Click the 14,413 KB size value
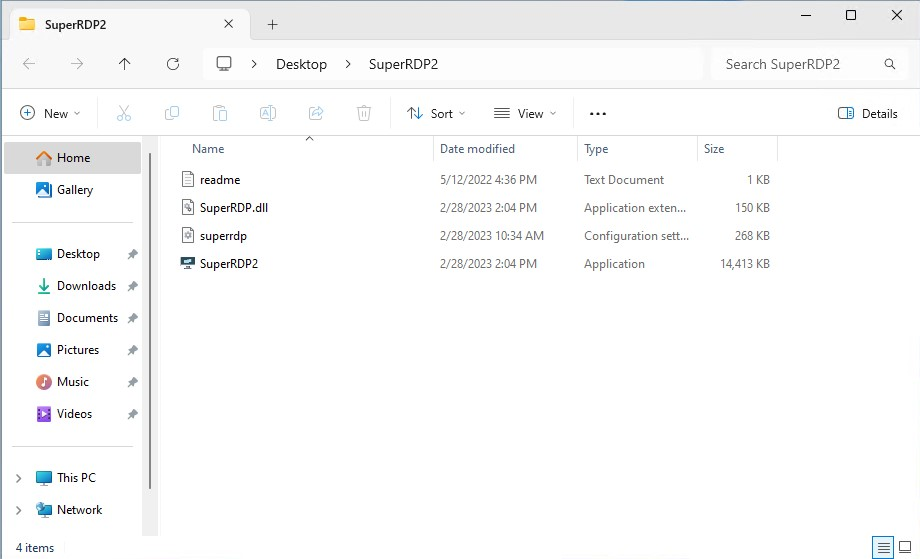Viewport: 920px width, 559px height. (x=745, y=264)
